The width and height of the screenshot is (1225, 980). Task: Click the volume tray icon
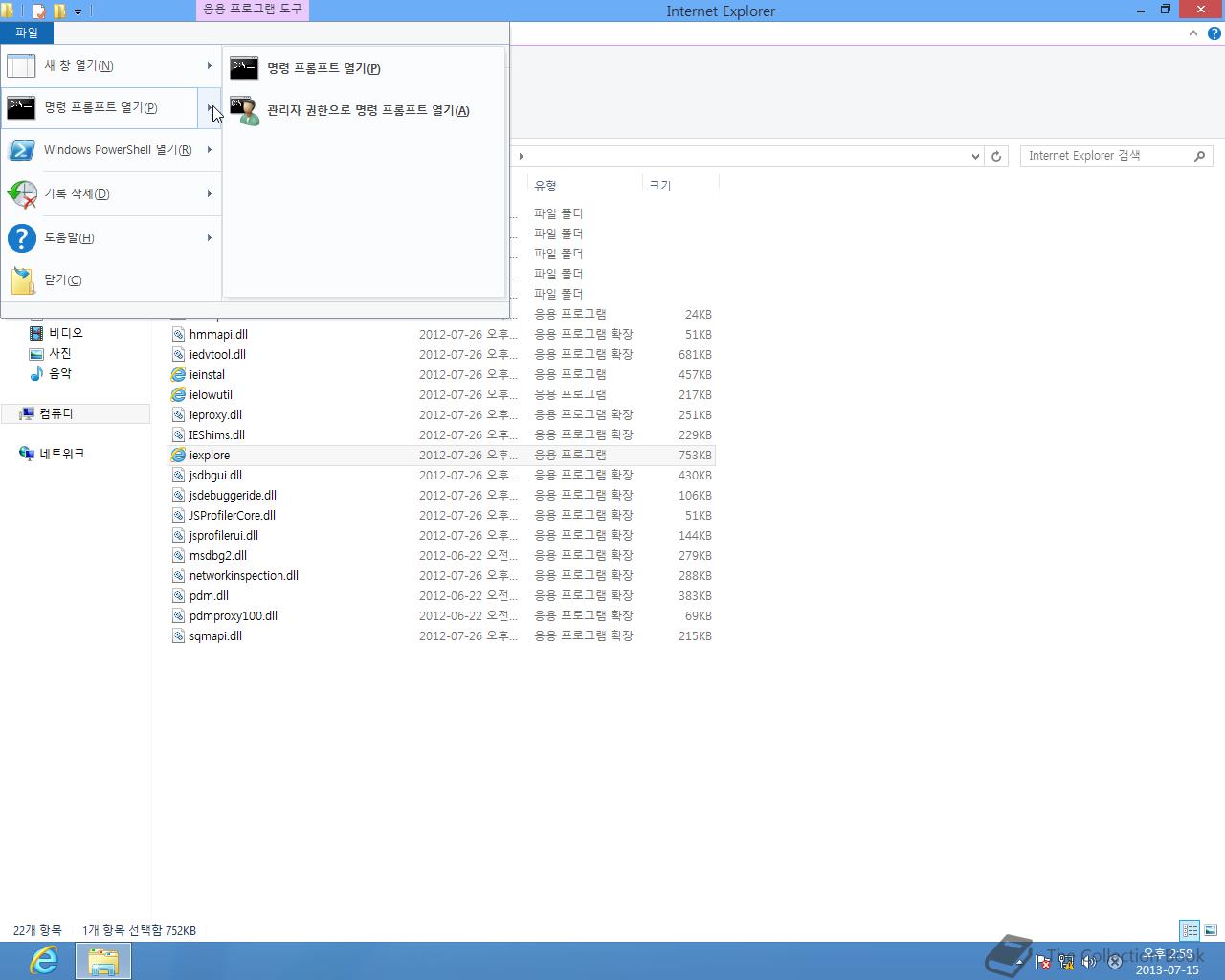click(1090, 962)
